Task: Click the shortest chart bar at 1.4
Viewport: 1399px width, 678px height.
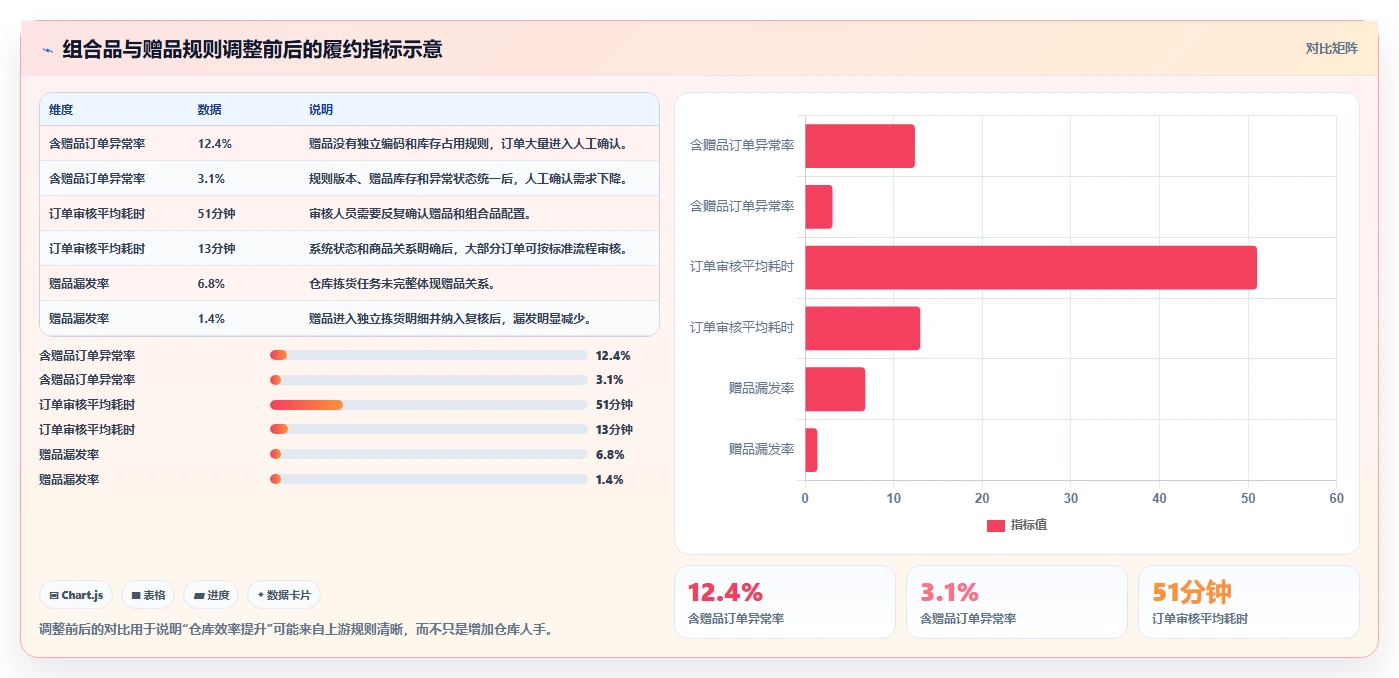Action: tap(811, 450)
